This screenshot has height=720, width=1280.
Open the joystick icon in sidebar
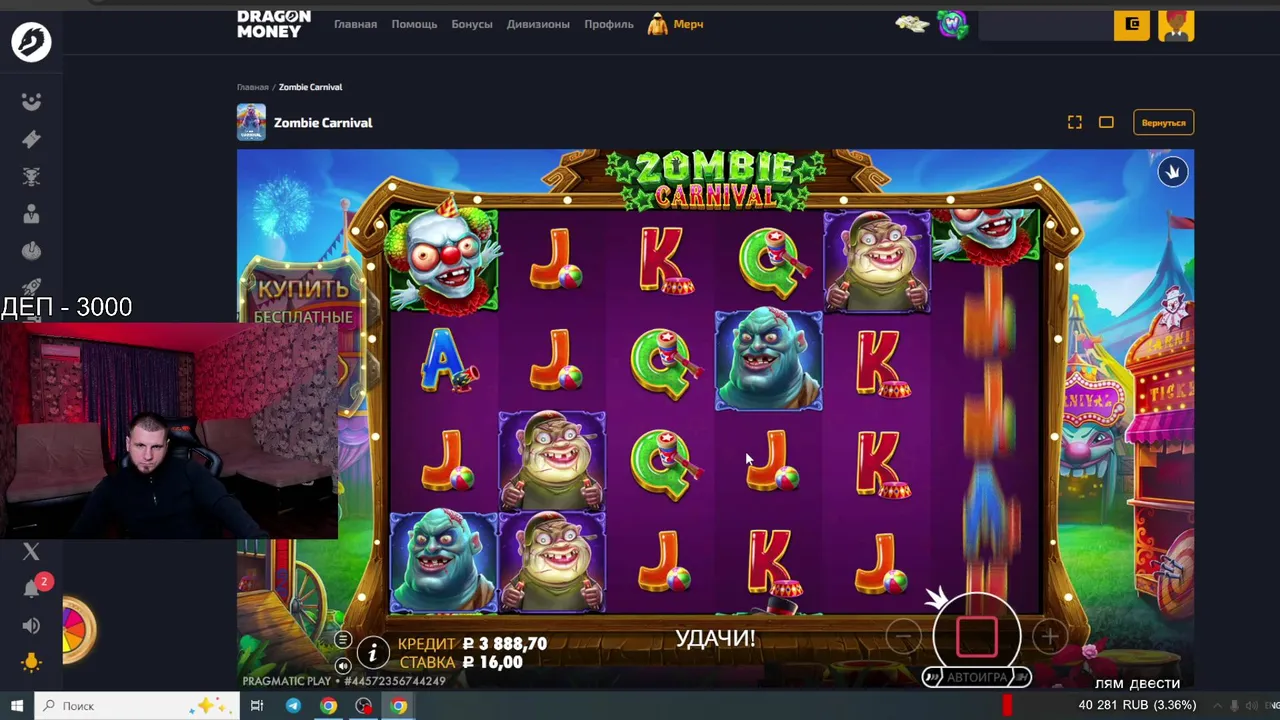31,251
